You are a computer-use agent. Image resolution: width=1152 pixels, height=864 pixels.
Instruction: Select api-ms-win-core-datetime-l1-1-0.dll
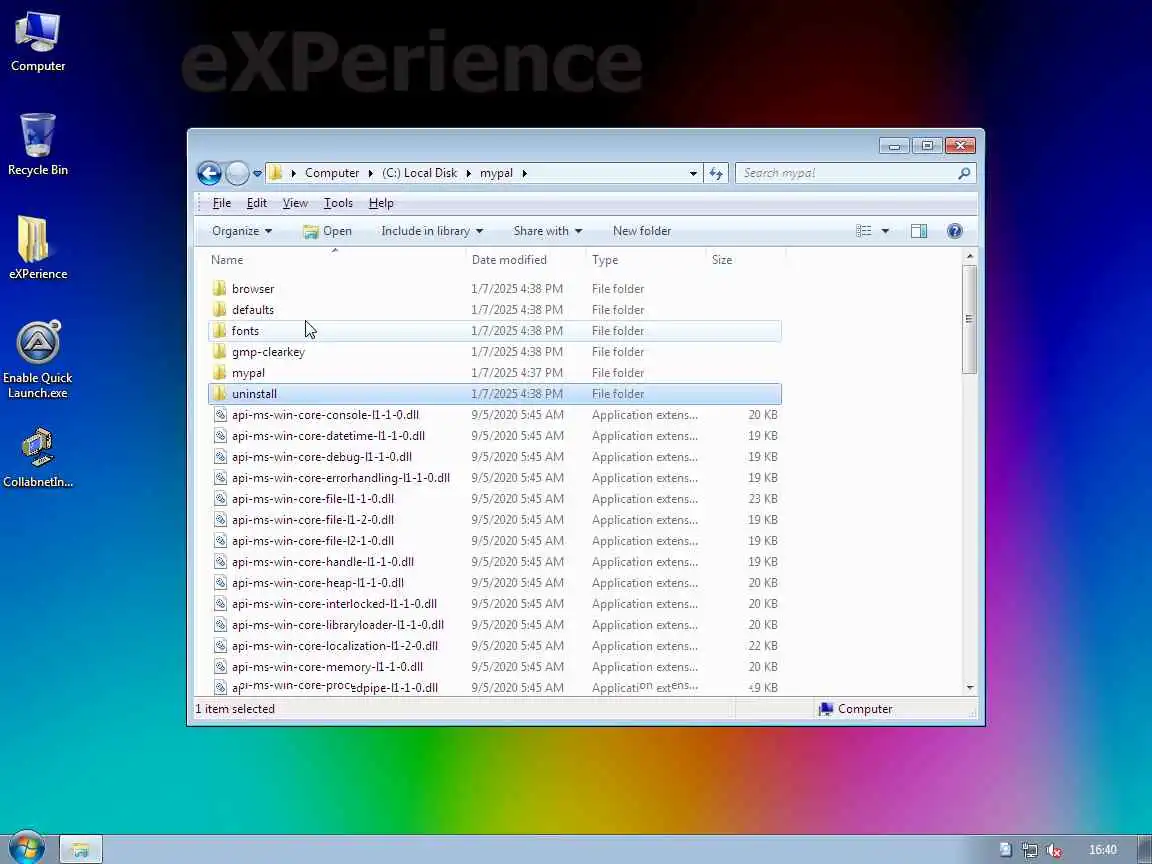click(x=494, y=436)
